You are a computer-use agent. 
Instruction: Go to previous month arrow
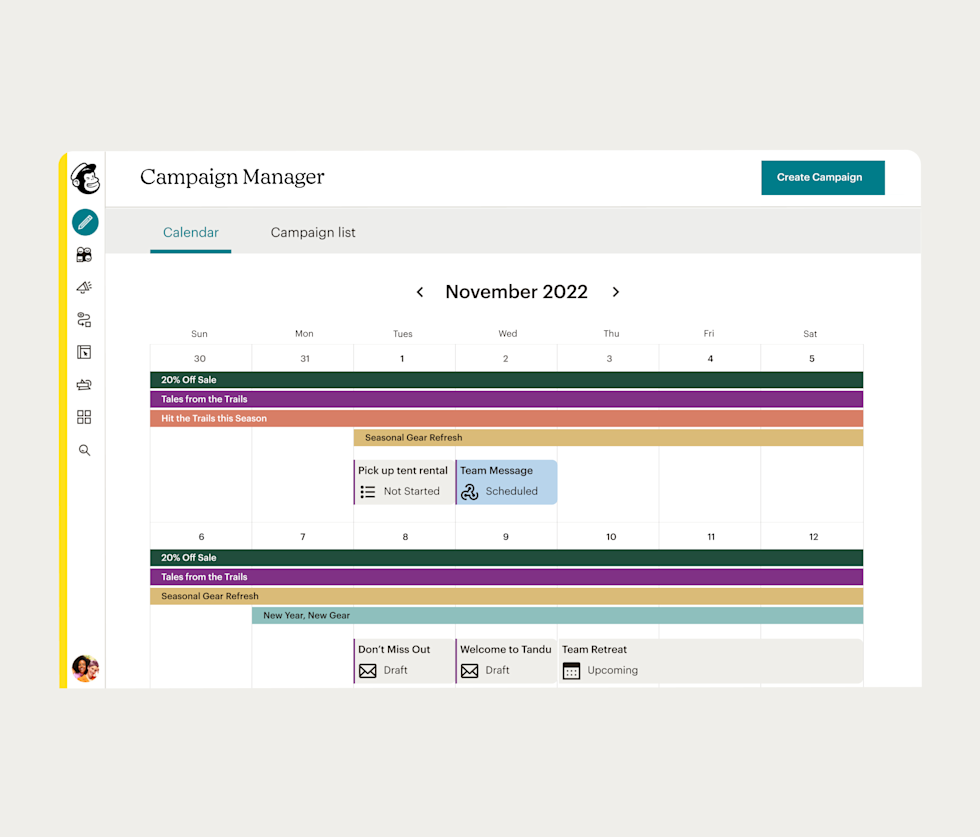coord(420,292)
